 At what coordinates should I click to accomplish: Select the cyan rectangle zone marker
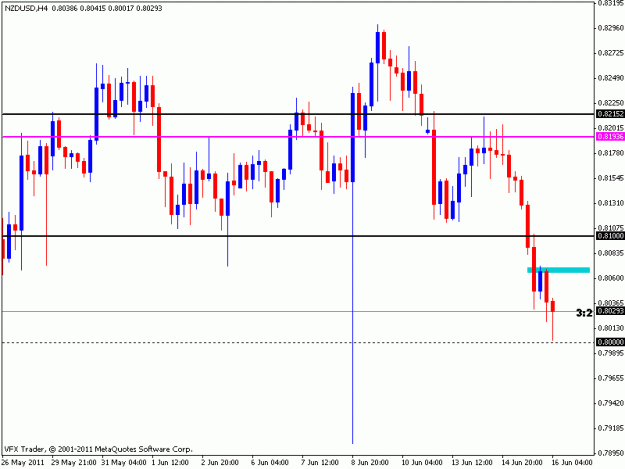558,270
